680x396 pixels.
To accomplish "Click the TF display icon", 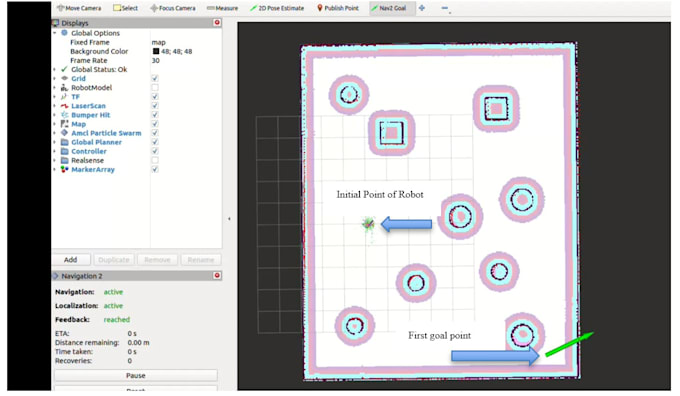I will point(65,97).
